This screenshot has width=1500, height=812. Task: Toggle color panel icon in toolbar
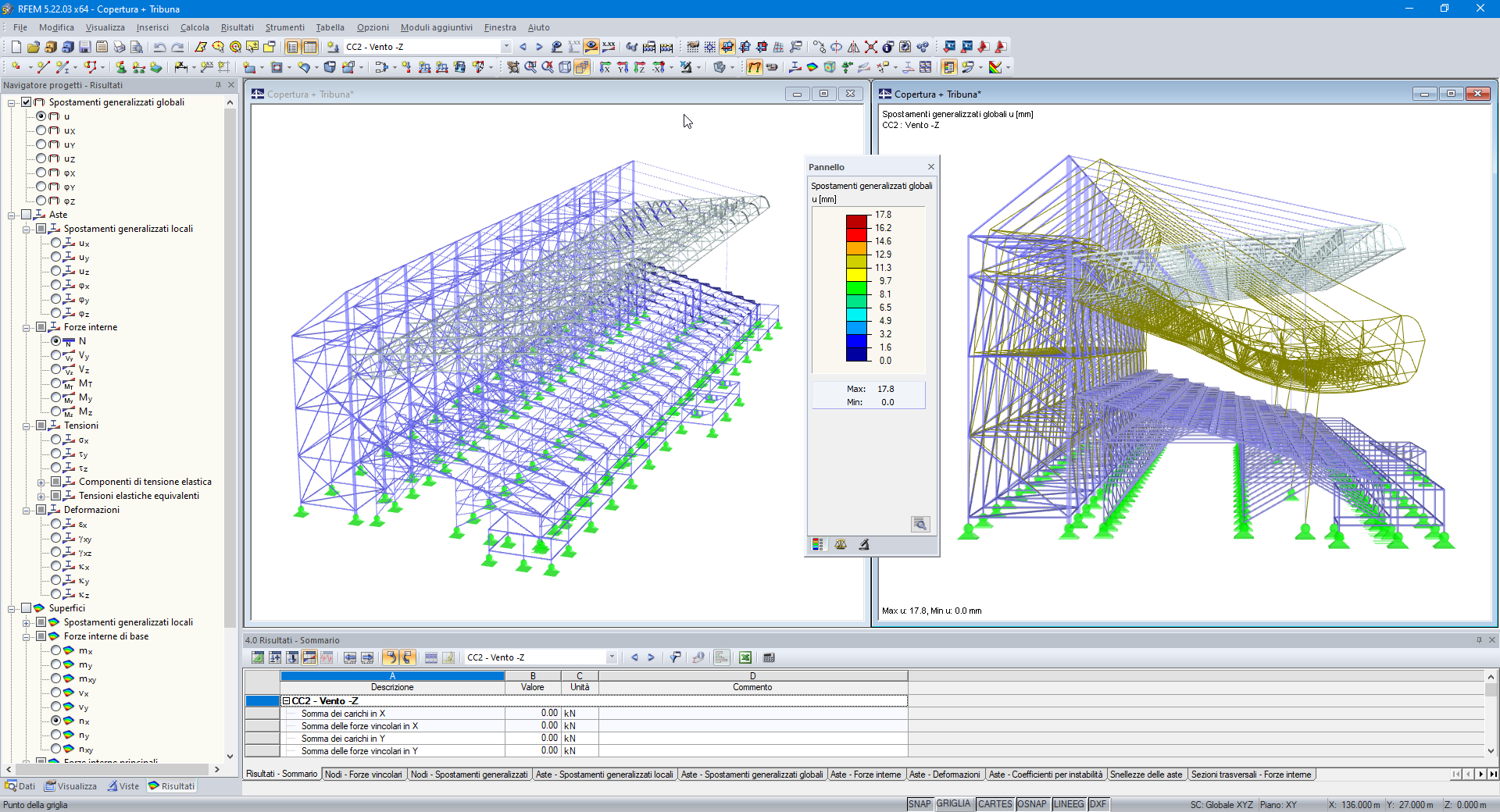(949, 67)
